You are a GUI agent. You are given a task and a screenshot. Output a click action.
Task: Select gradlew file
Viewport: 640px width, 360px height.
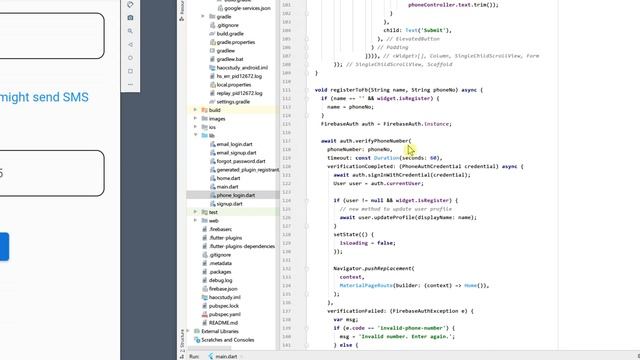coord(222,51)
